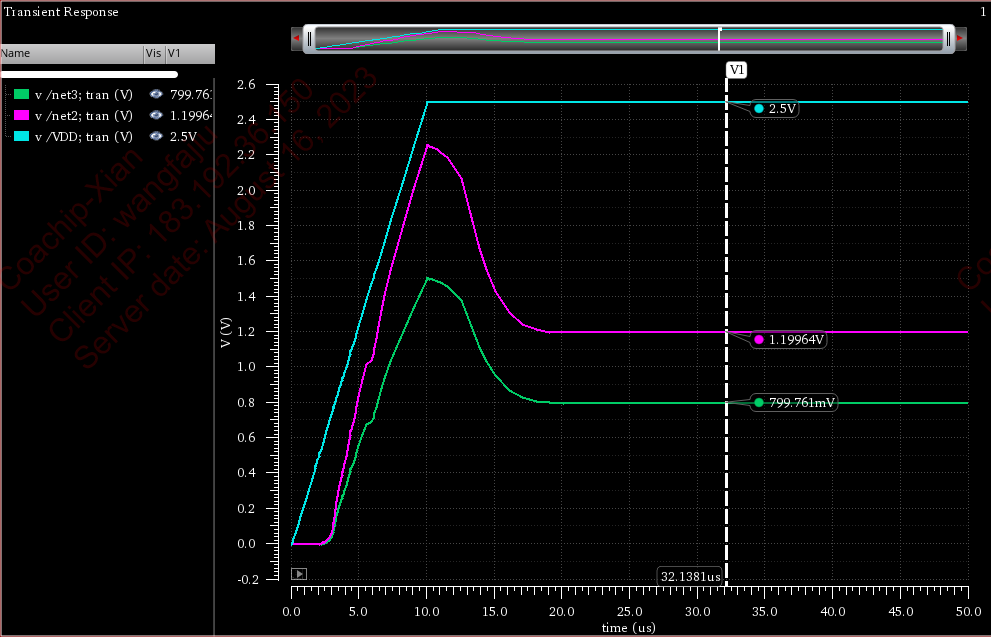Click the 32.1381us marker time label
Image resolution: width=991 pixels, height=637 pixels.
point(690,577)
